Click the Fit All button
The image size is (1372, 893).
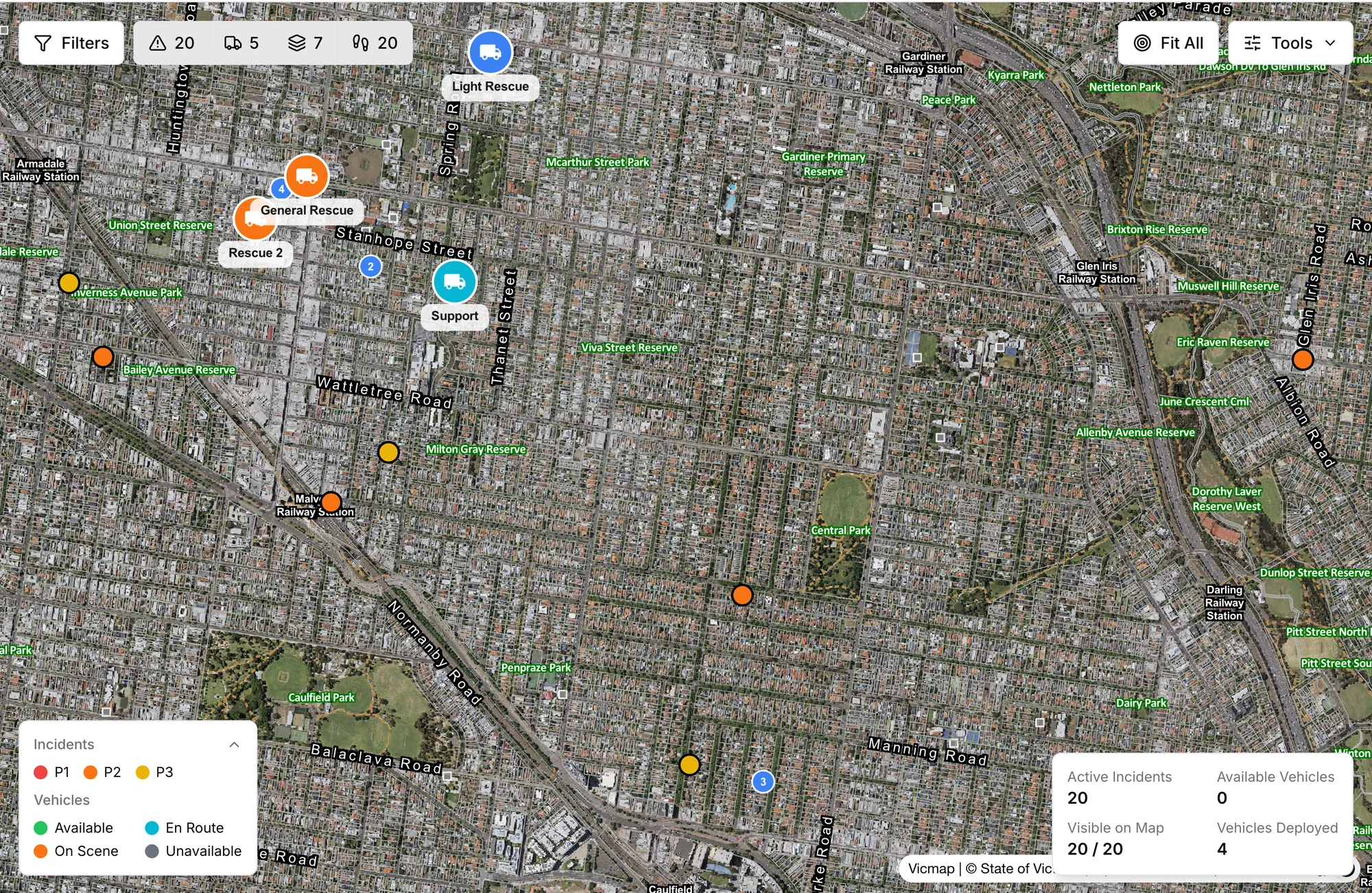1168,43
